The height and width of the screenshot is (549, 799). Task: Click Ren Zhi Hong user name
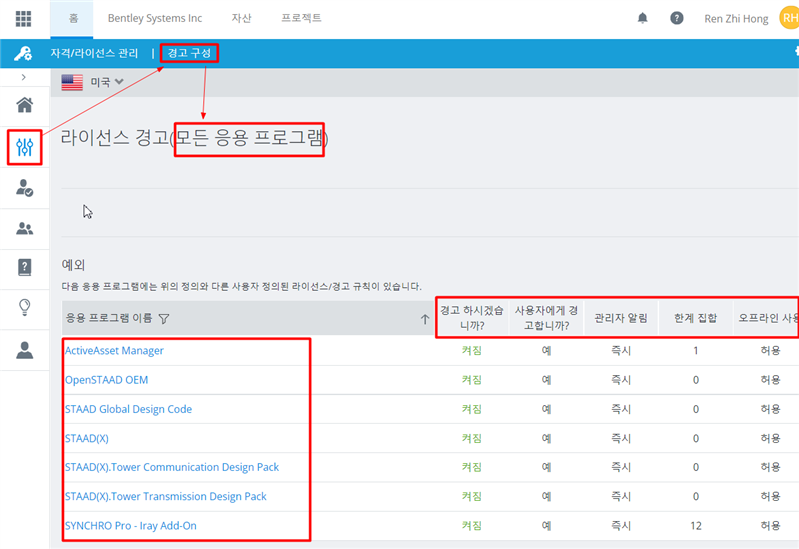click(x=736, y=19)
